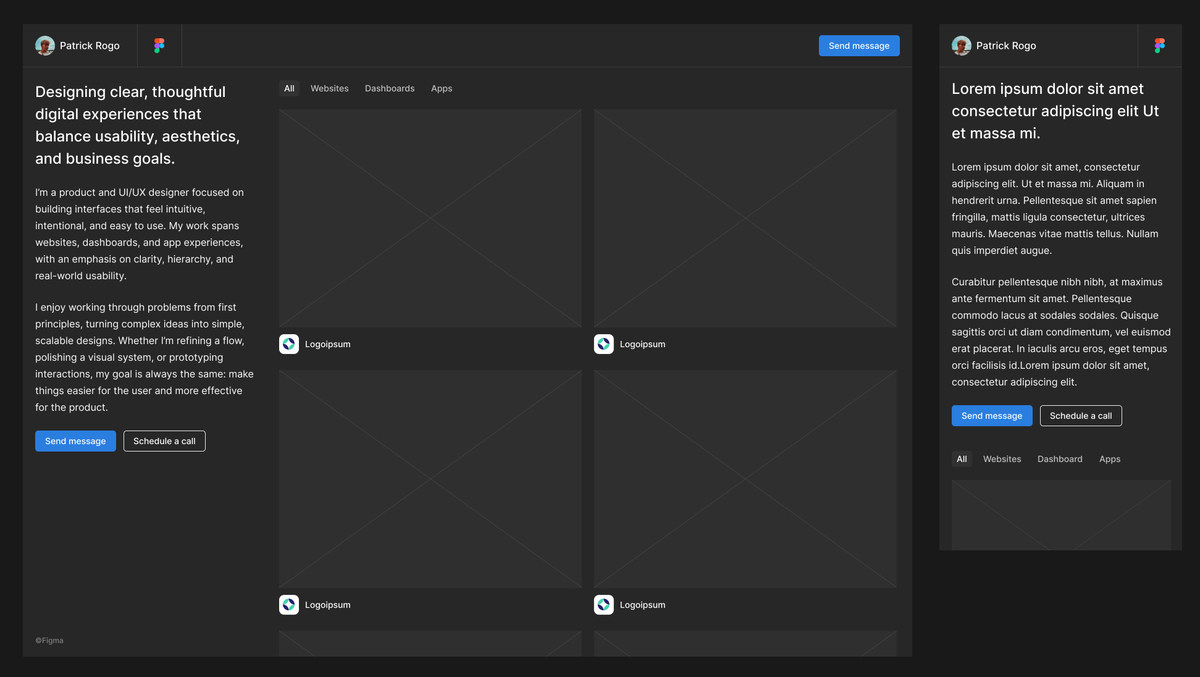Click Logoipsum logo under top-right project card
The image size is (1200, 677).
click(x=604, y=344)
